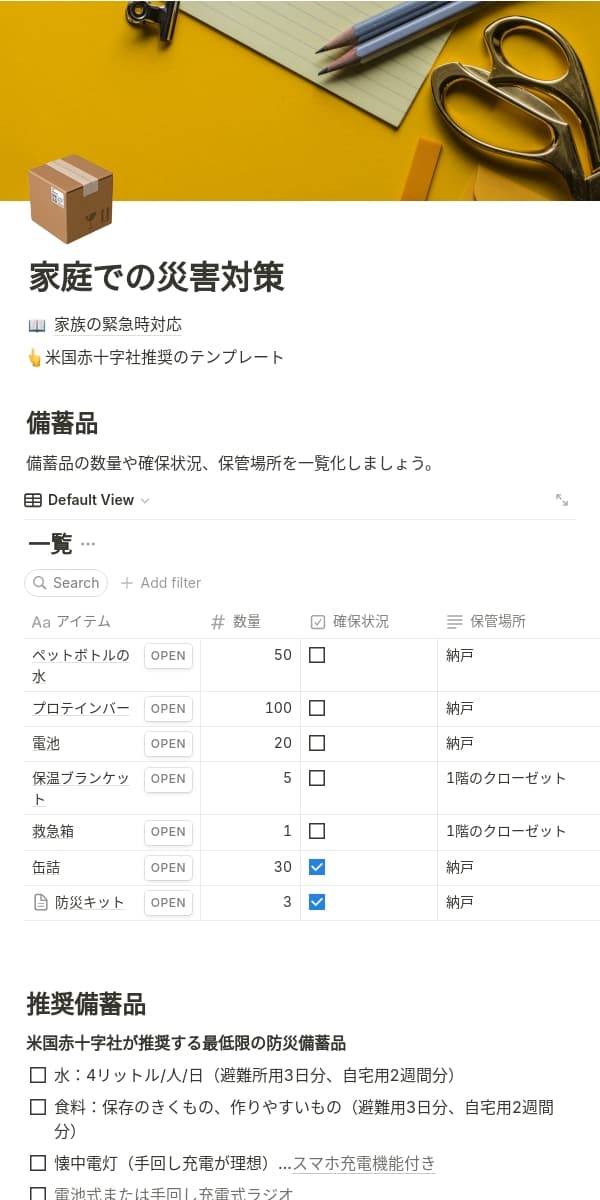This screenshot has height=1200, width=600.
Task: Click the 数量 column number icon
Action: point(218,622)
